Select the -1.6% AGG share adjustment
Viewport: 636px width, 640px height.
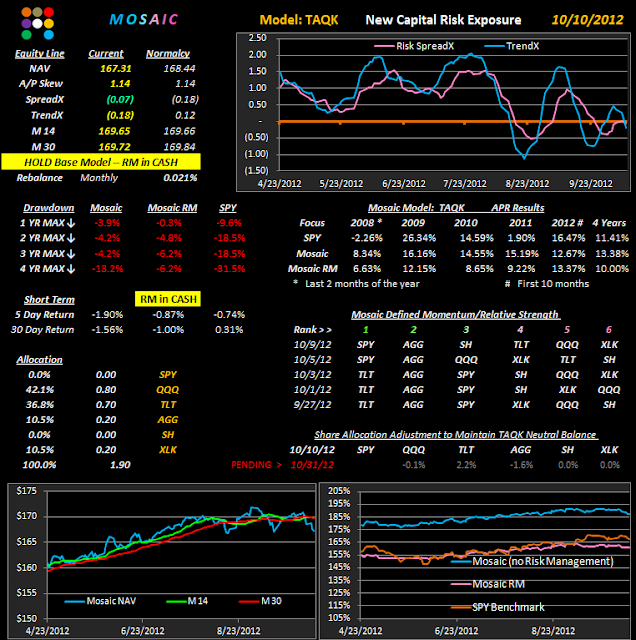(x=521, y=465)
